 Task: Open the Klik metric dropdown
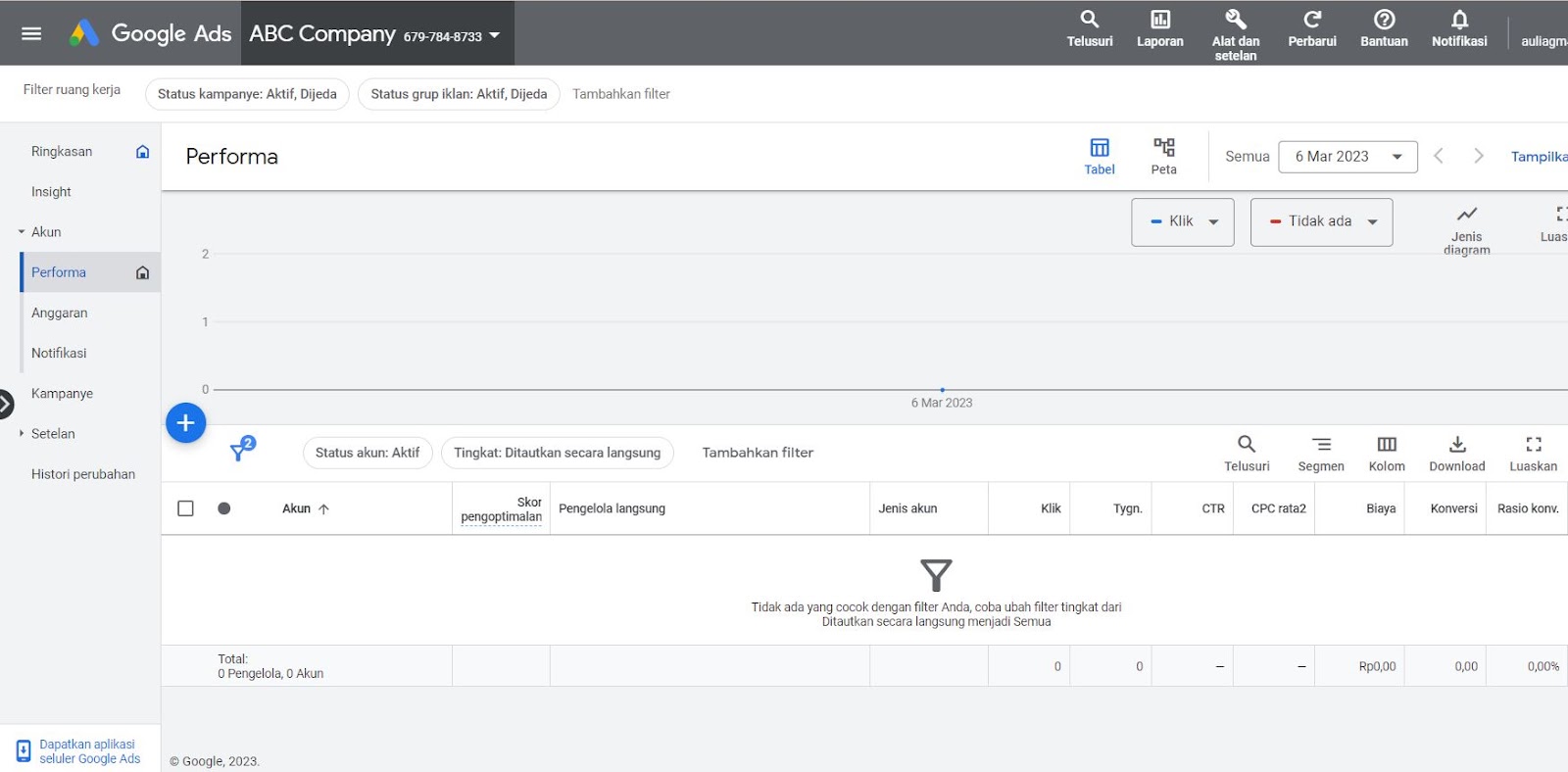point(1182,221)
